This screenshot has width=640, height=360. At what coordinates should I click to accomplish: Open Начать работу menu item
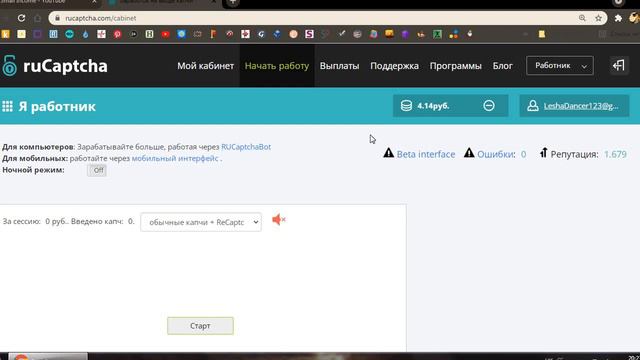[277, 66]
